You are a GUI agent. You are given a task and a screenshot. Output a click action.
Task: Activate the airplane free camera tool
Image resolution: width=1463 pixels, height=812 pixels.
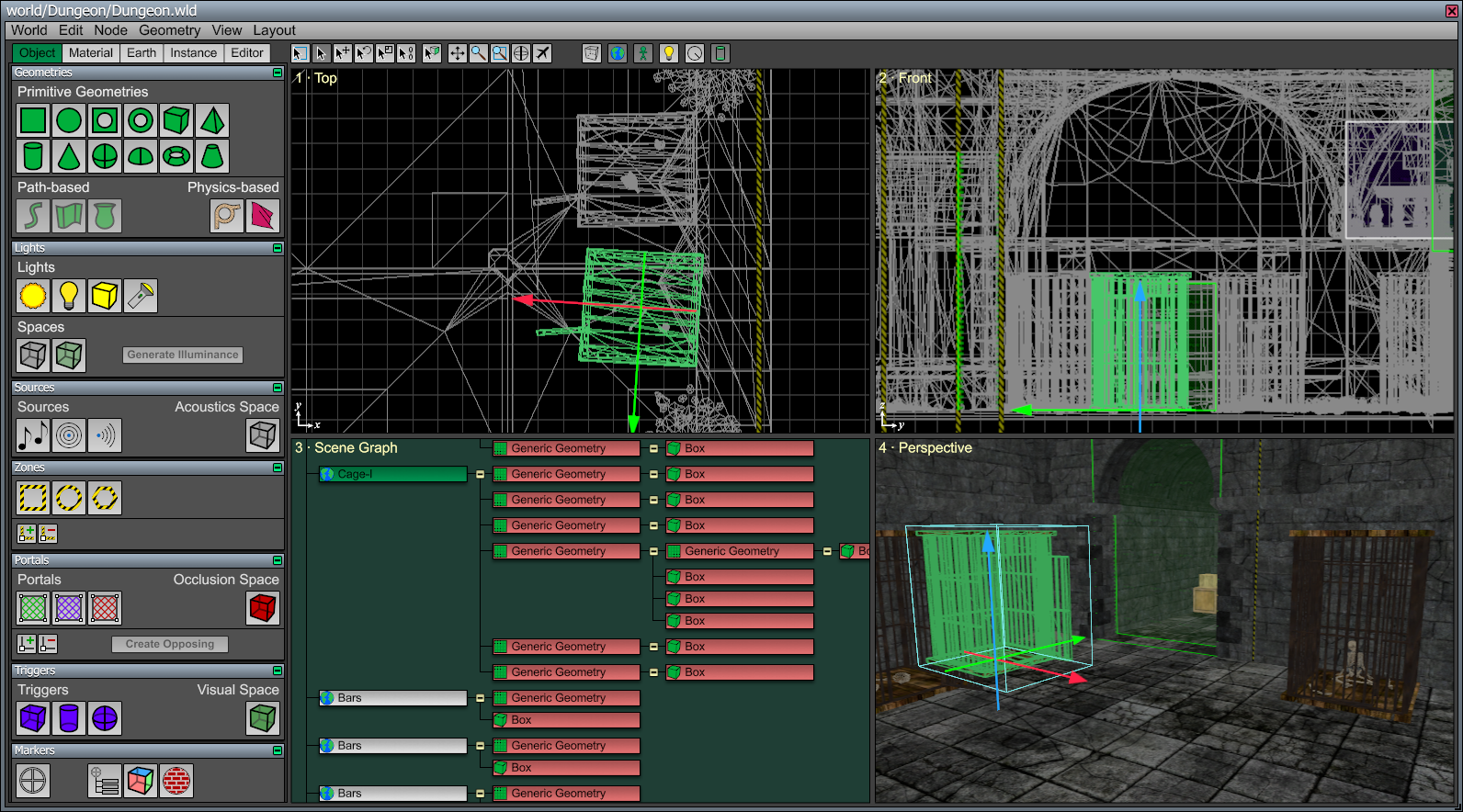[x=543, y=53]
